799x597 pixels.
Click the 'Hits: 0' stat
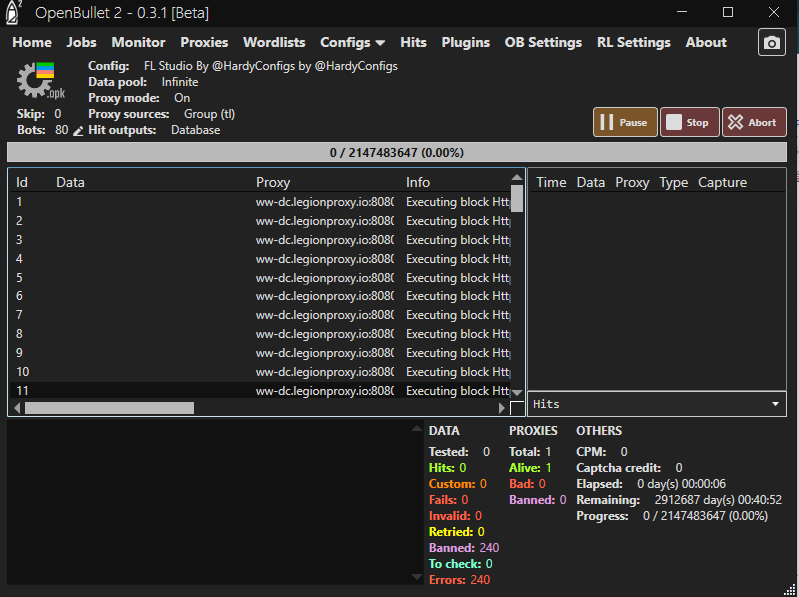coord(447,468)
